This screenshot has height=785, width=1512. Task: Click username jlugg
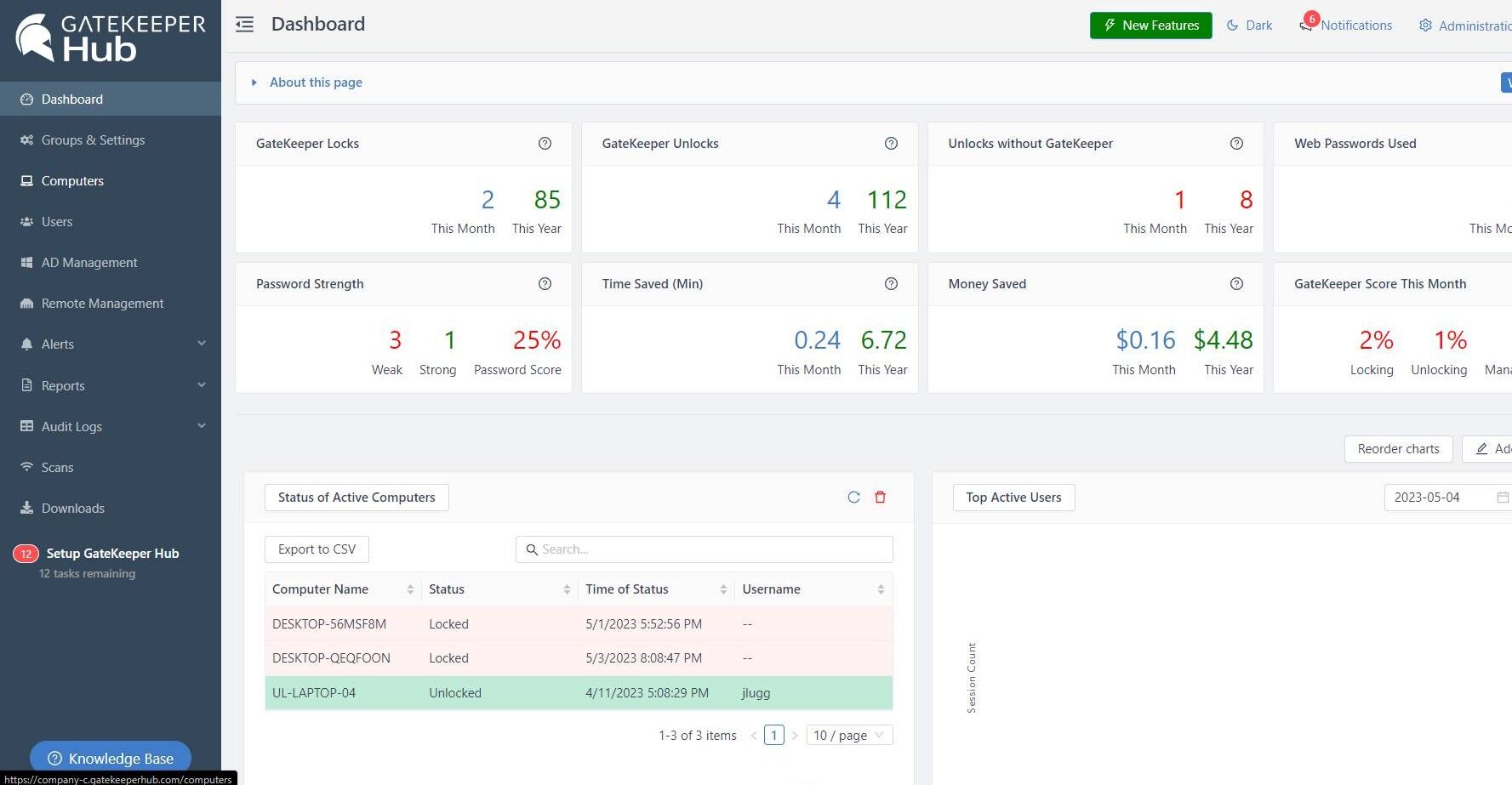click(756, 693)
